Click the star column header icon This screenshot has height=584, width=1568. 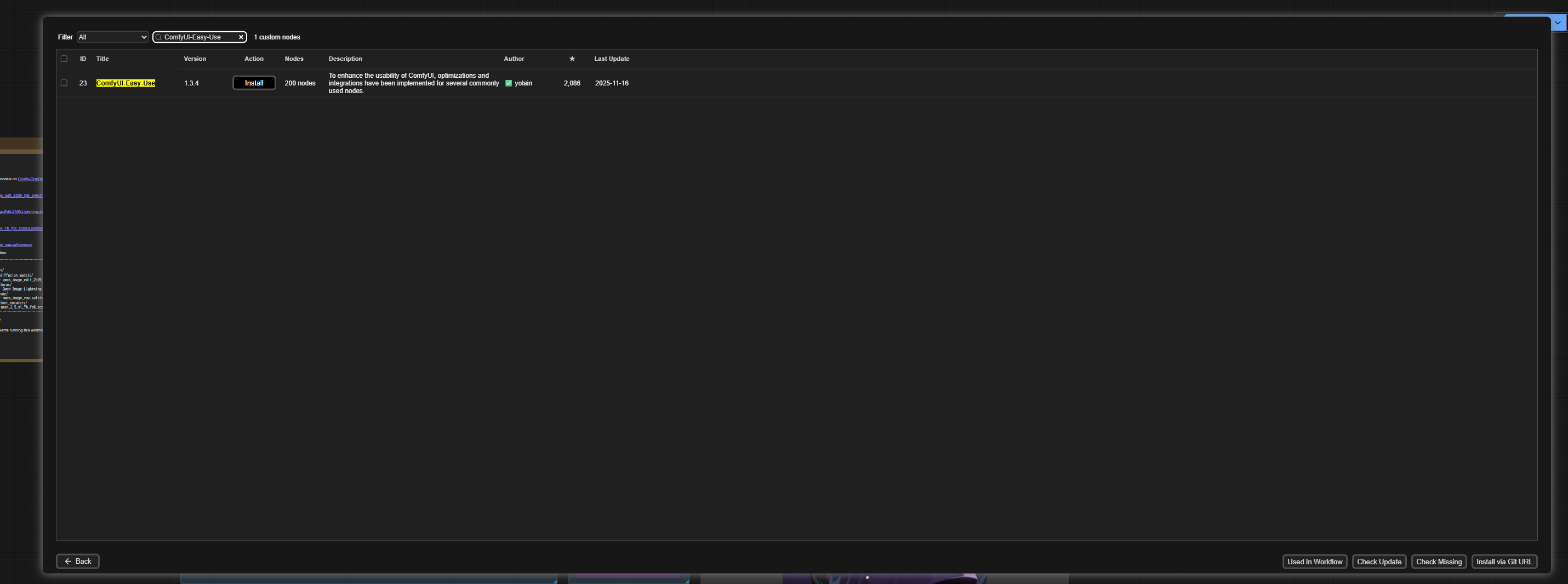click(x=572, y=59)
